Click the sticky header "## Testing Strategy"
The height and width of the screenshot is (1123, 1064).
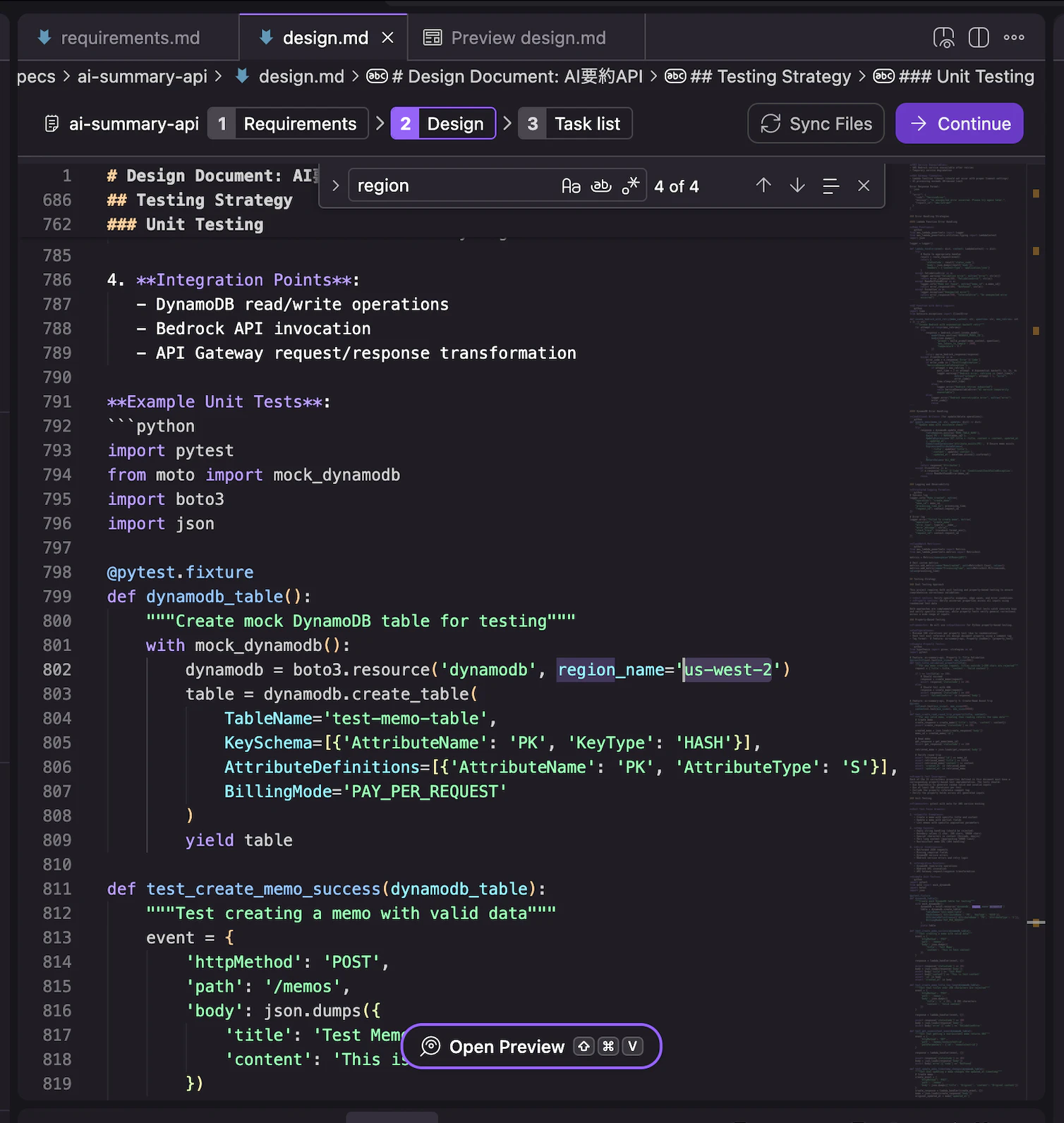[x=200, y=200]
